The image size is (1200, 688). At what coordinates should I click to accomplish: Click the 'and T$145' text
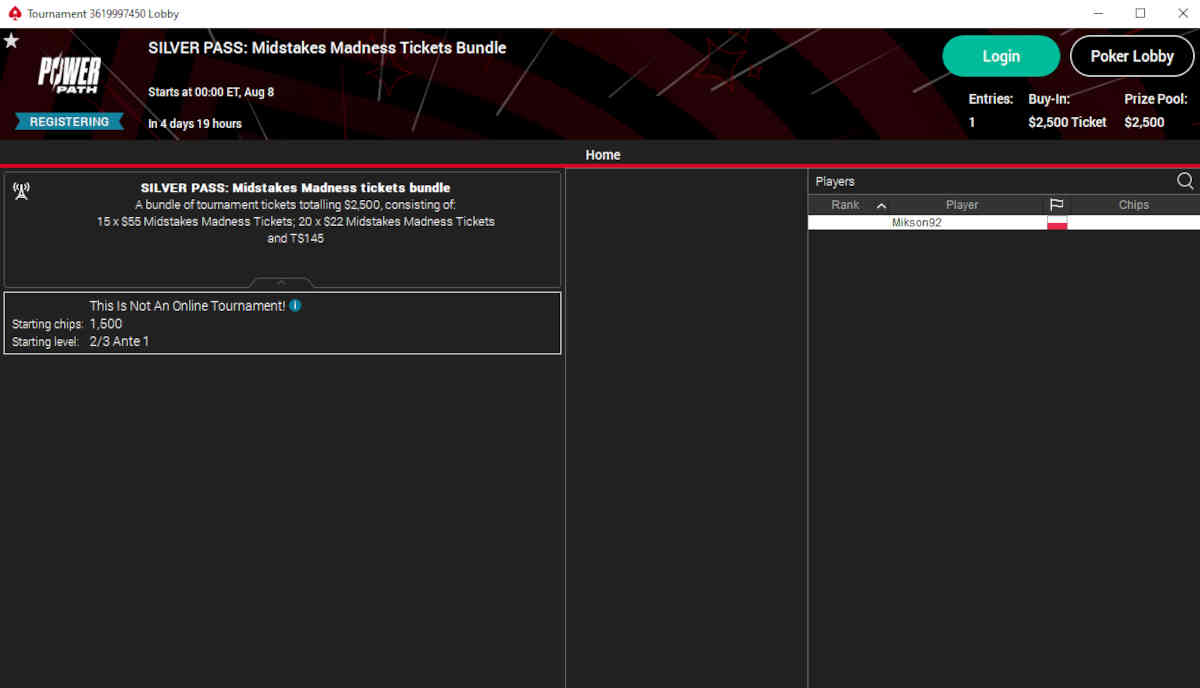point(295,238)
